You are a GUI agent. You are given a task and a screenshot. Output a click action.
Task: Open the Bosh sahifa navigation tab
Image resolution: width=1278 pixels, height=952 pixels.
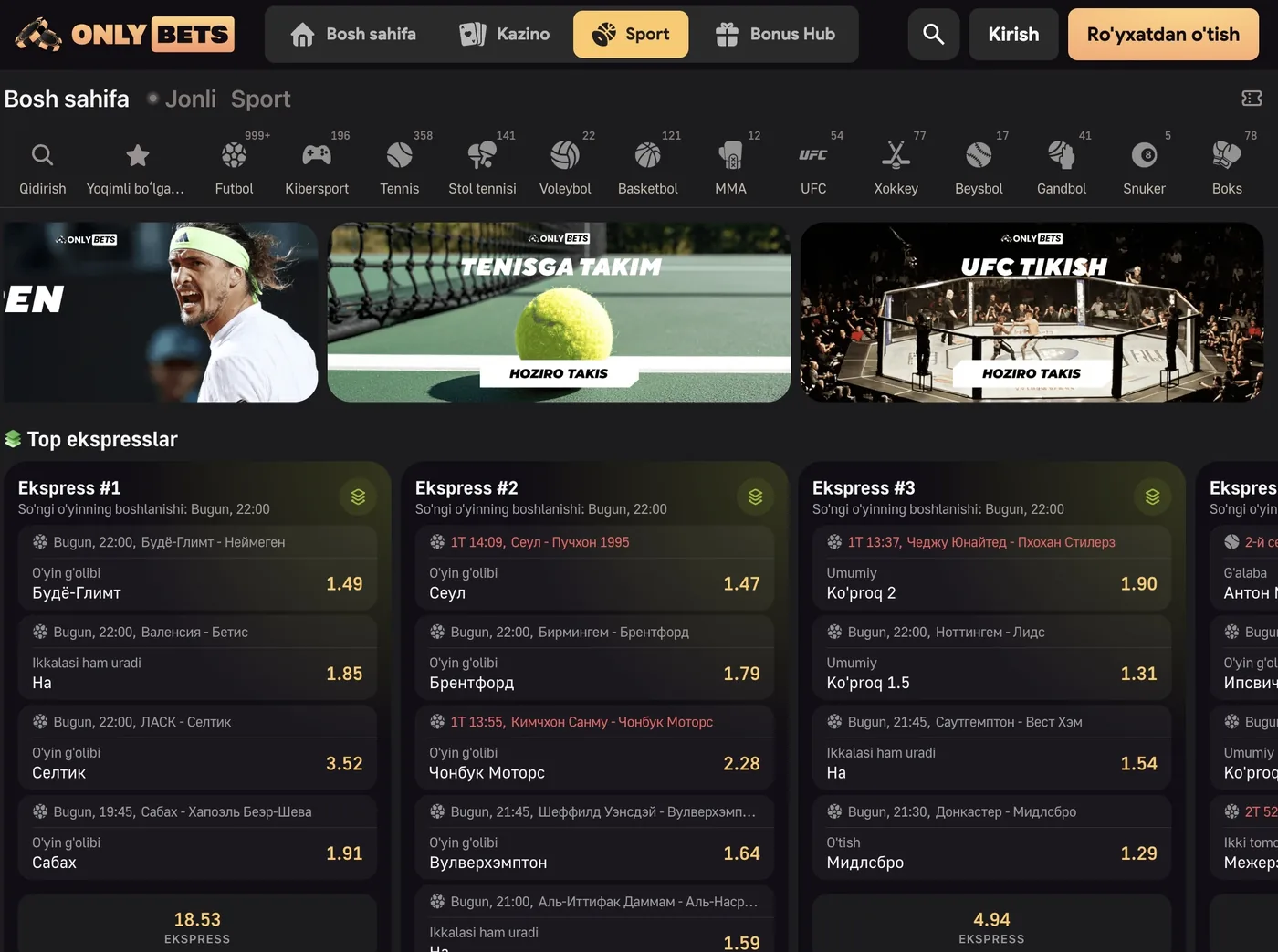tap(353, 35)
